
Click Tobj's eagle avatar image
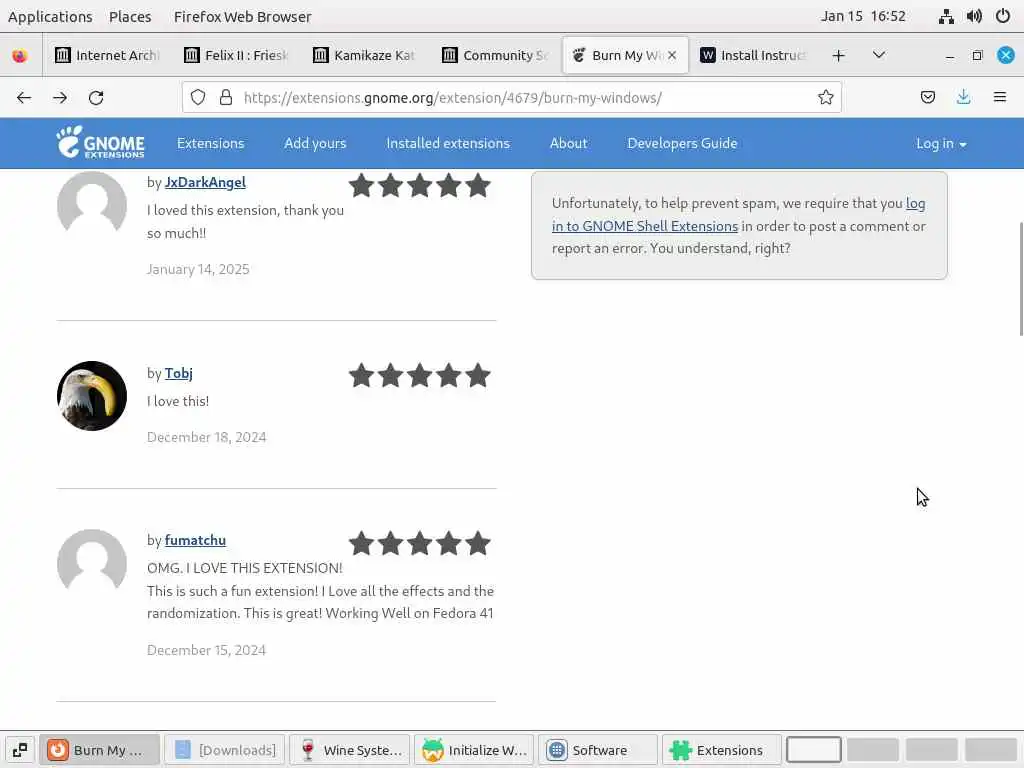tap(92, 396)
